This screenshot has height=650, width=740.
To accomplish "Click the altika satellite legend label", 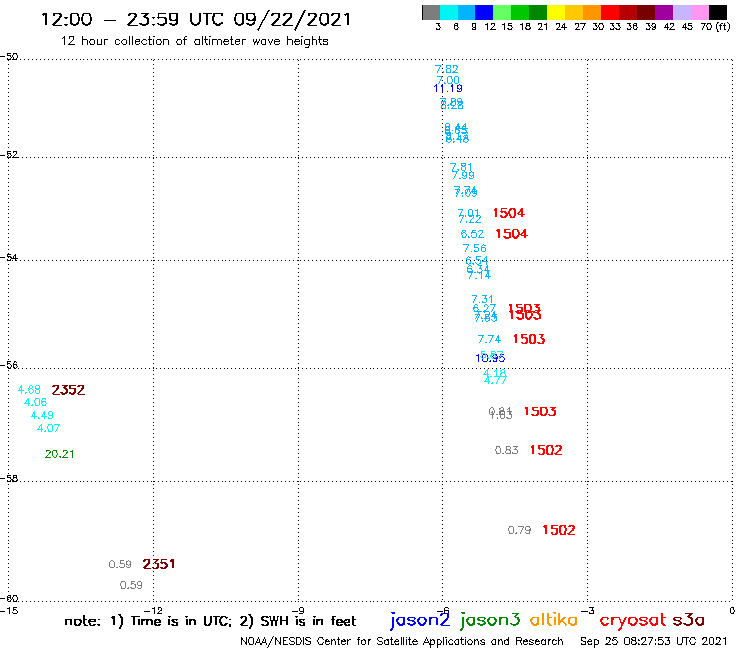I will 554,620.
